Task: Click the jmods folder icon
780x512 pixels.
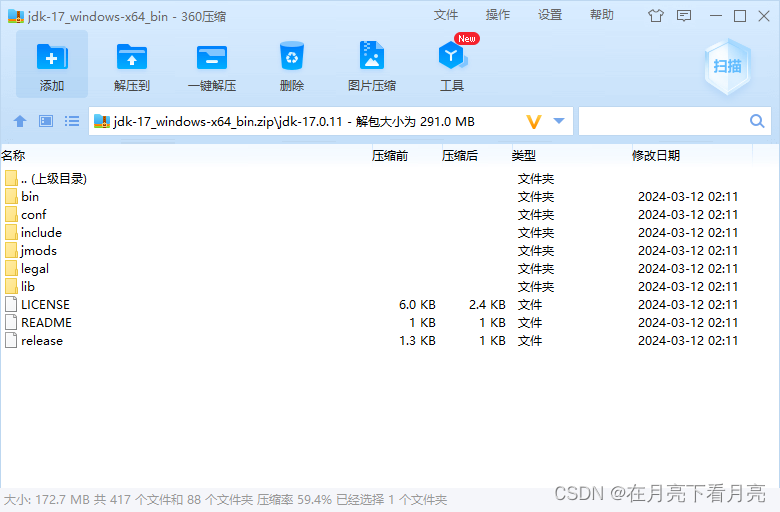Action: [11, 250]
